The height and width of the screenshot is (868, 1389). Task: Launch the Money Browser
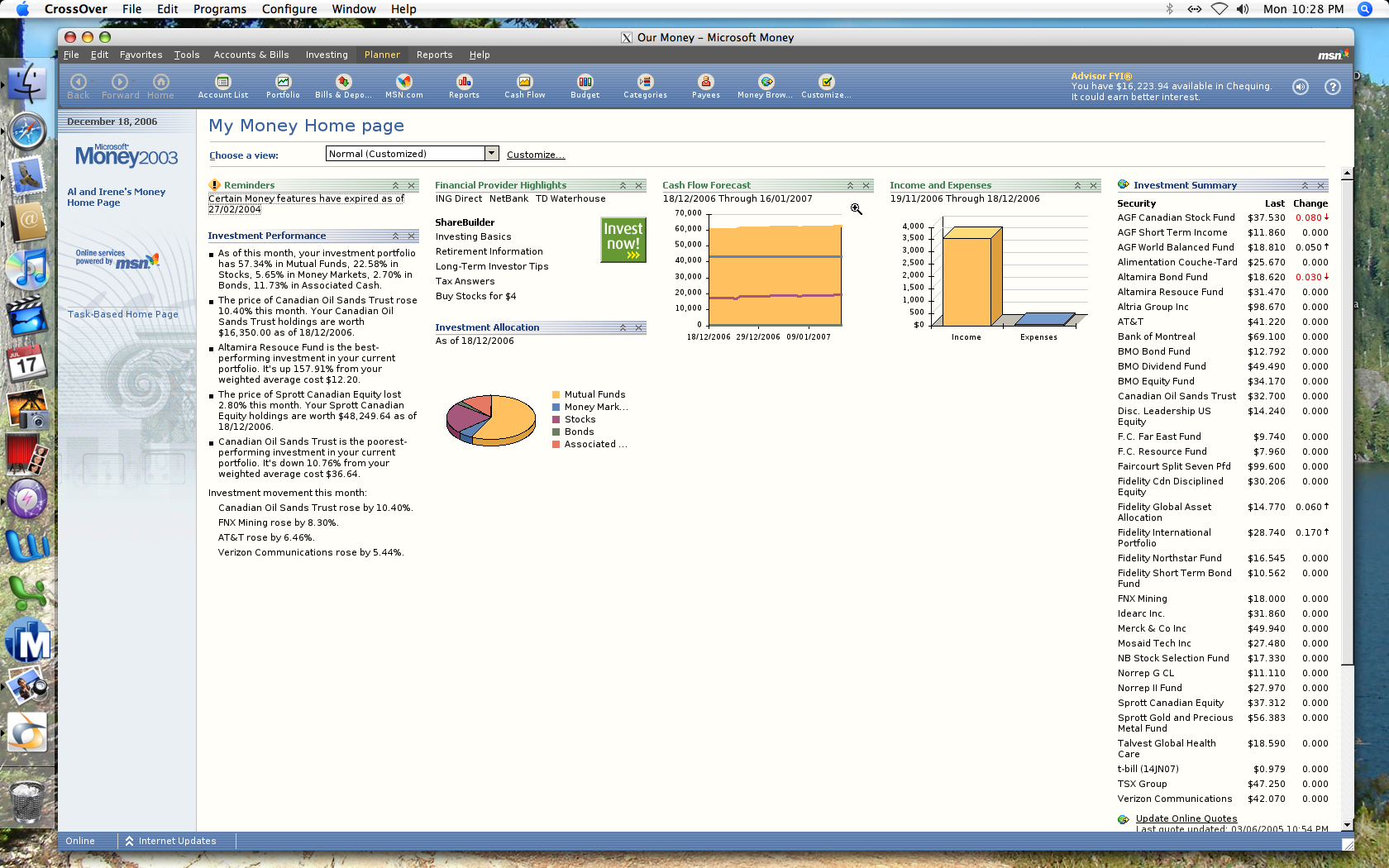pyautogui.click(x=764, y=86)
